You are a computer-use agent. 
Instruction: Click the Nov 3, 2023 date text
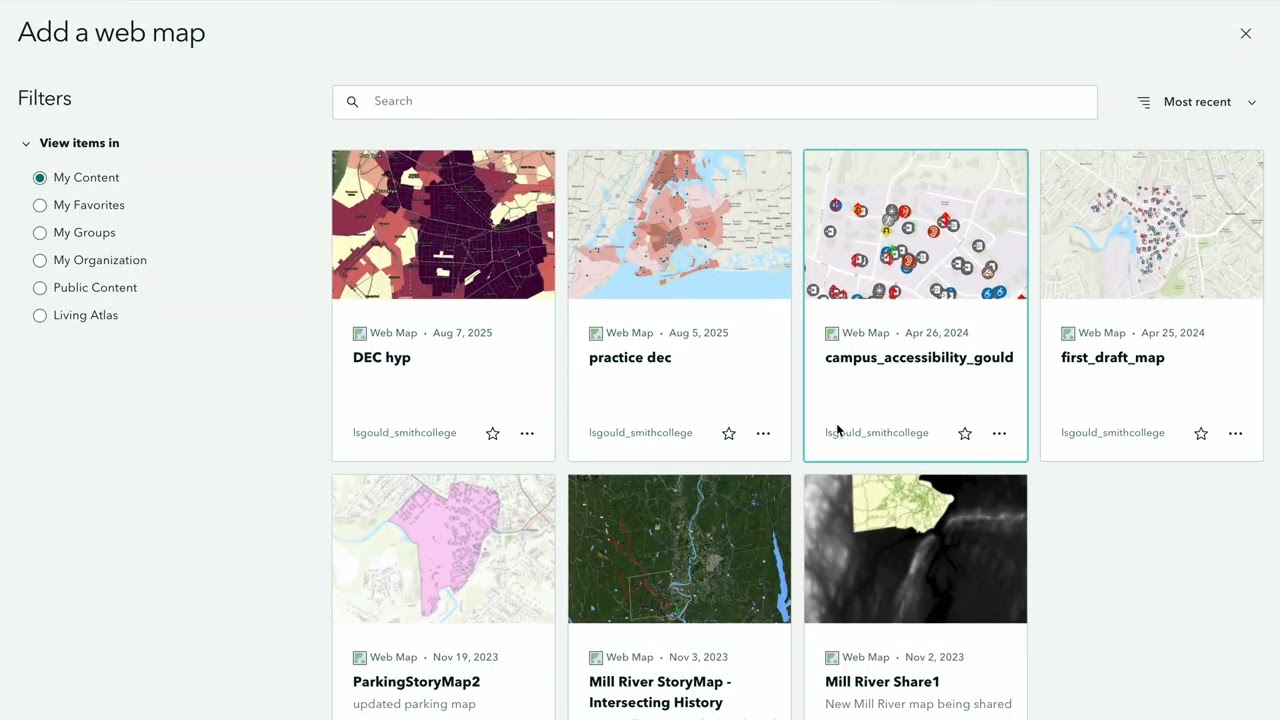click(698, 657)
